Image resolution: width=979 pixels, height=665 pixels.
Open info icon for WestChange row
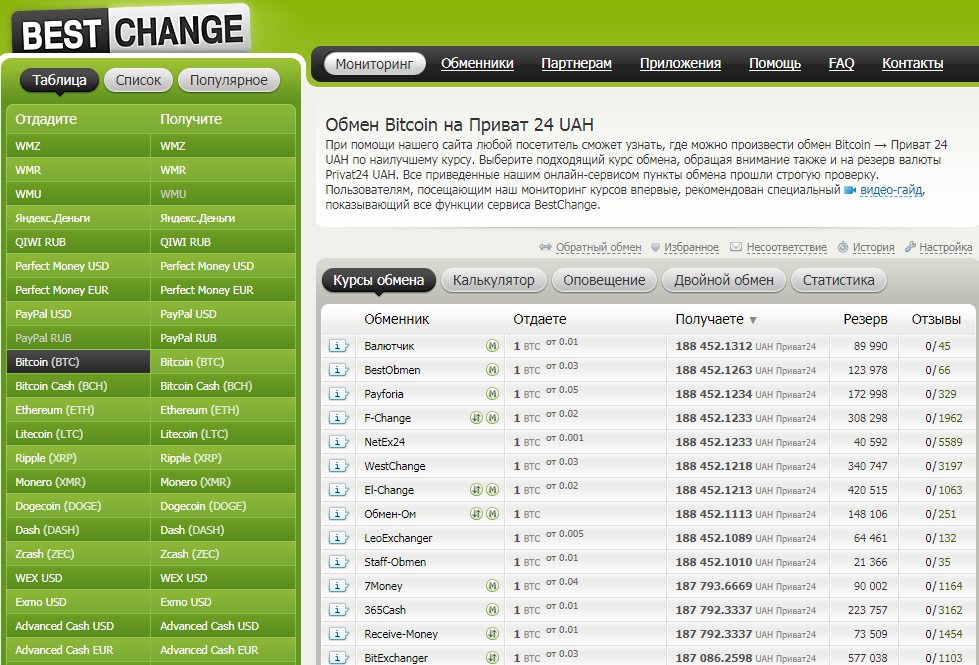point(338,466)
